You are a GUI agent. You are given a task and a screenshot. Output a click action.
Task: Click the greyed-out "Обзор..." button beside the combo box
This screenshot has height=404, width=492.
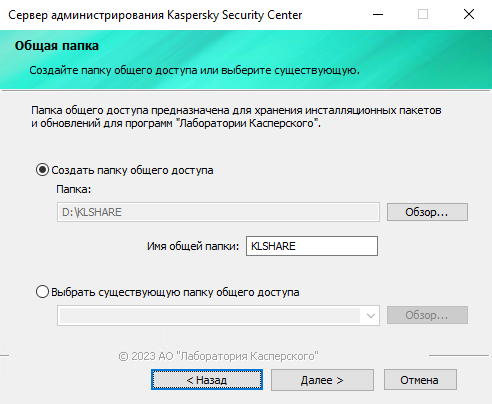(x=427, y=315)
